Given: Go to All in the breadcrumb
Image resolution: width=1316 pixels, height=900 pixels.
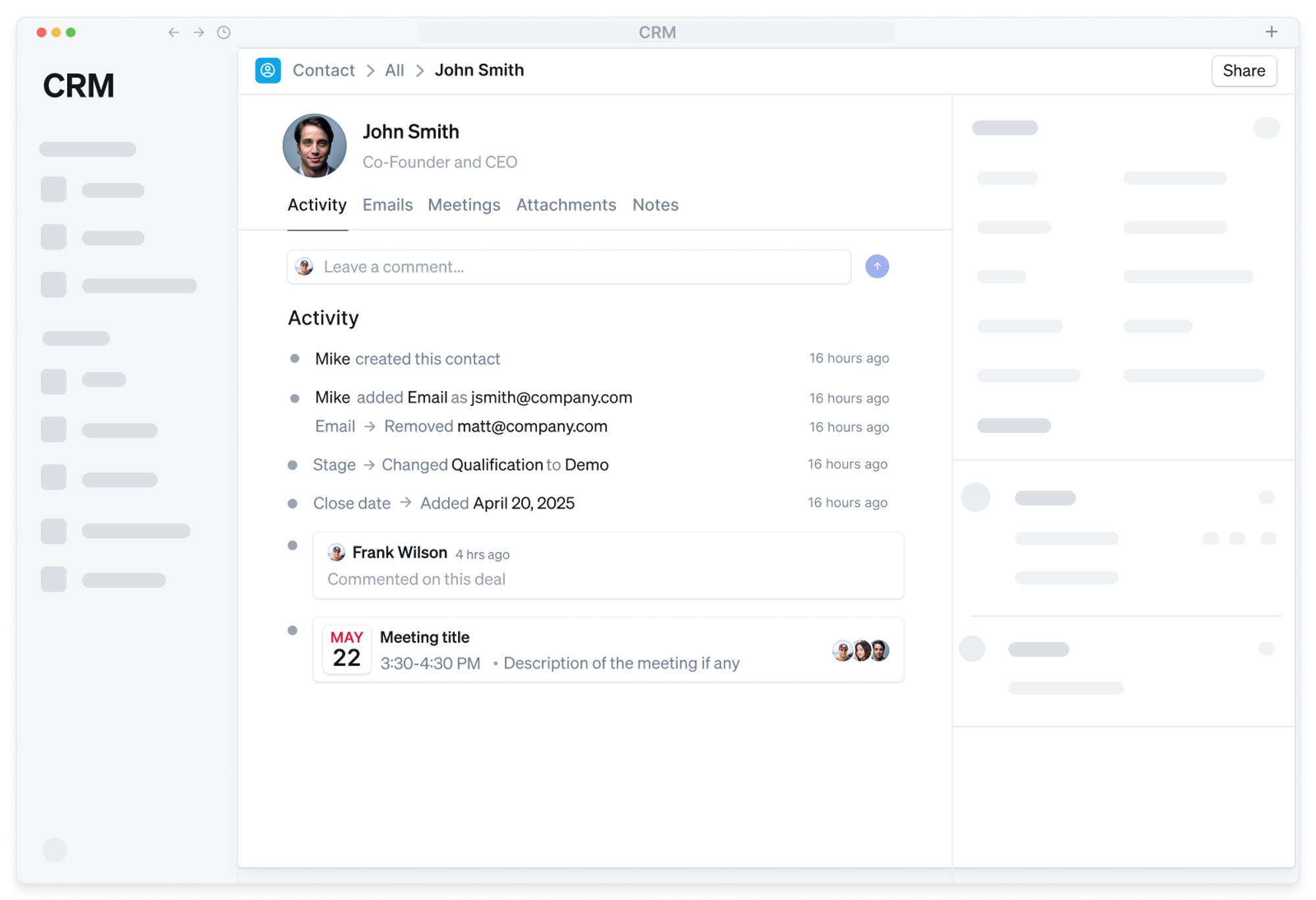Looking at the screenshot, I should click(x=394, y=70).
